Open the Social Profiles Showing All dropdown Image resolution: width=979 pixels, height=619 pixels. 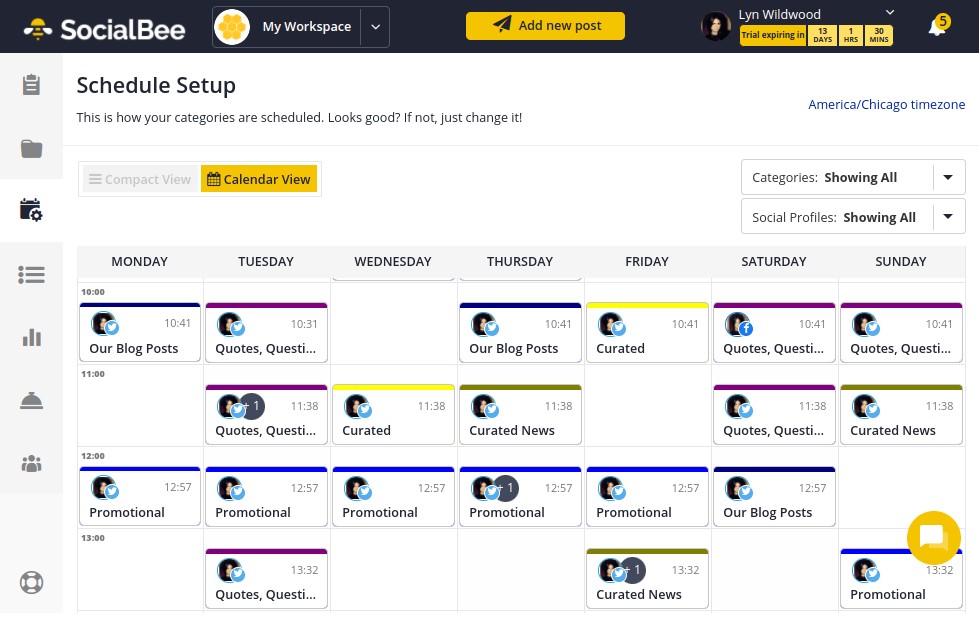pyautogui.click(x=946, y=216)
